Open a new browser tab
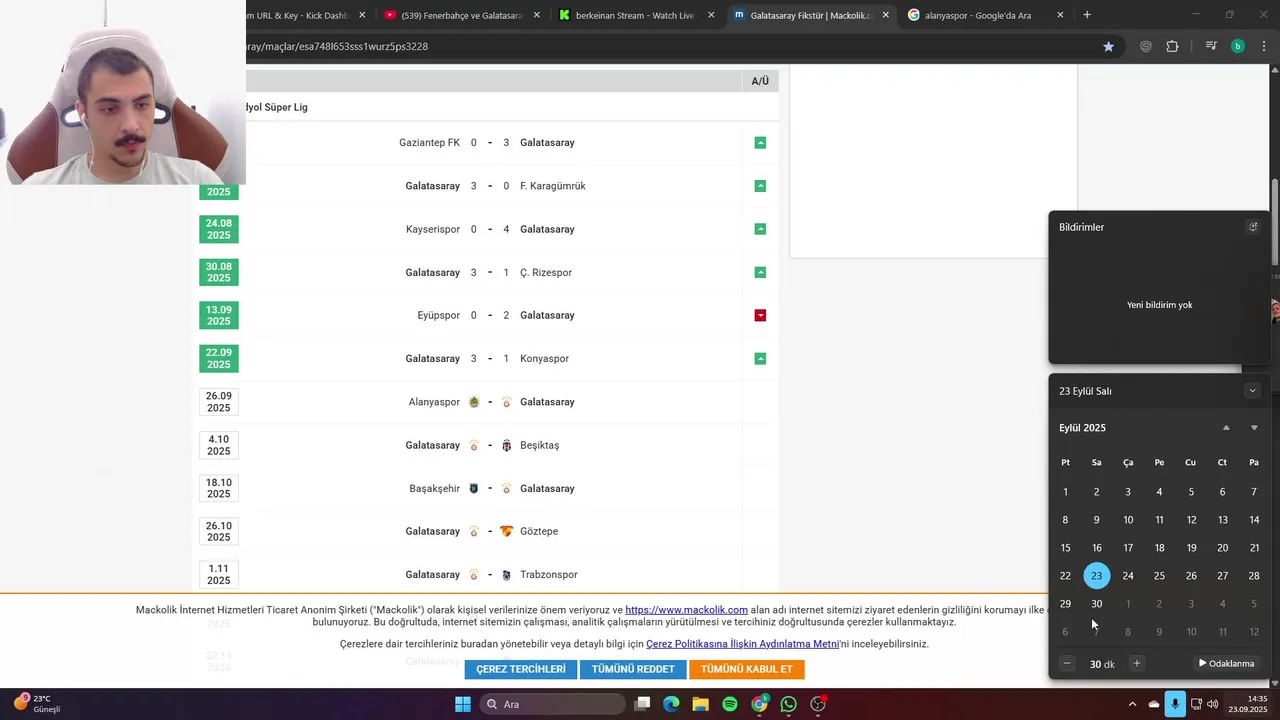 1087,15
